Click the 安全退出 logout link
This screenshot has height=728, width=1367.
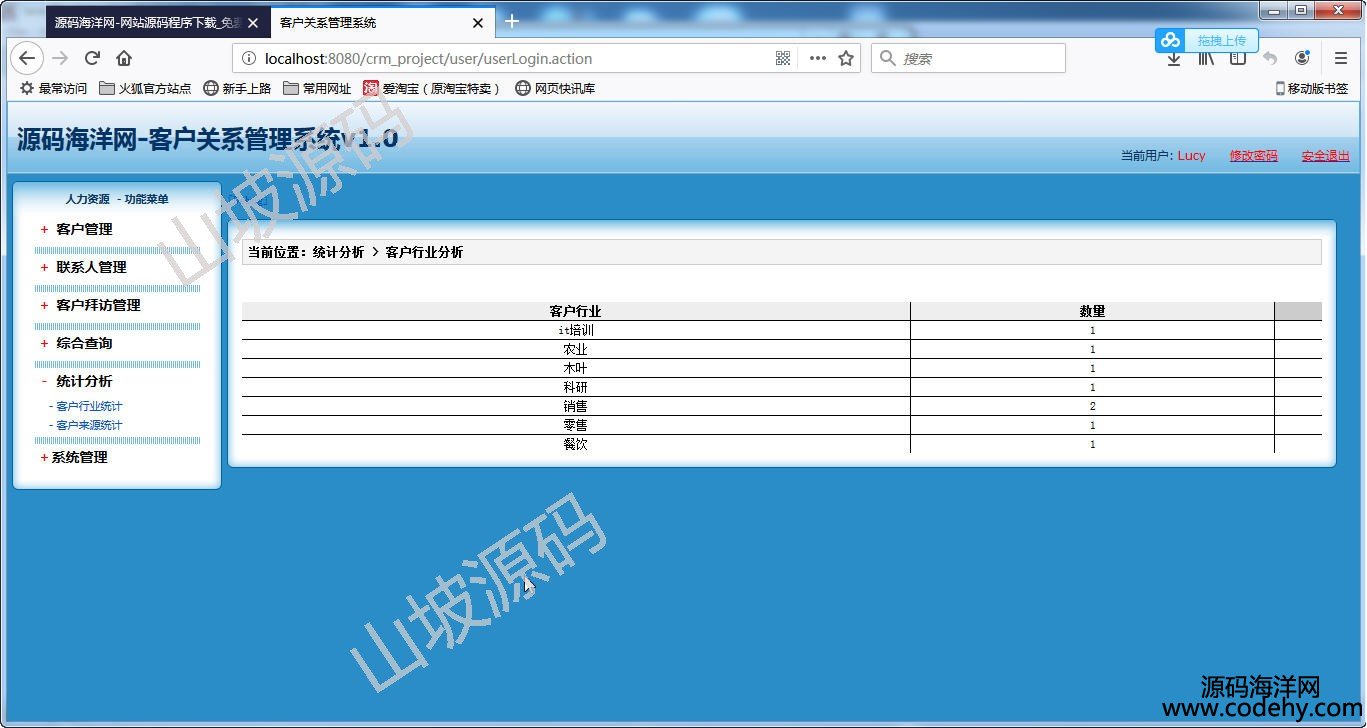[x=1325, y=156]
